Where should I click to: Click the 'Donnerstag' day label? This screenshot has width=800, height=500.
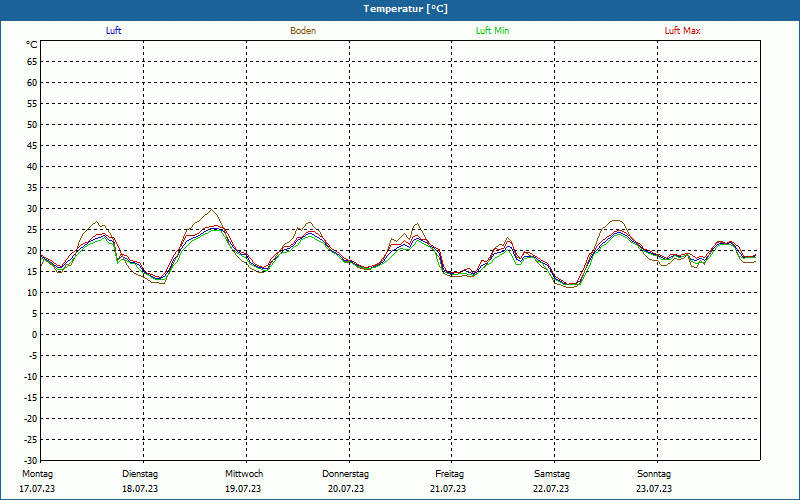(x=345, y=474)
